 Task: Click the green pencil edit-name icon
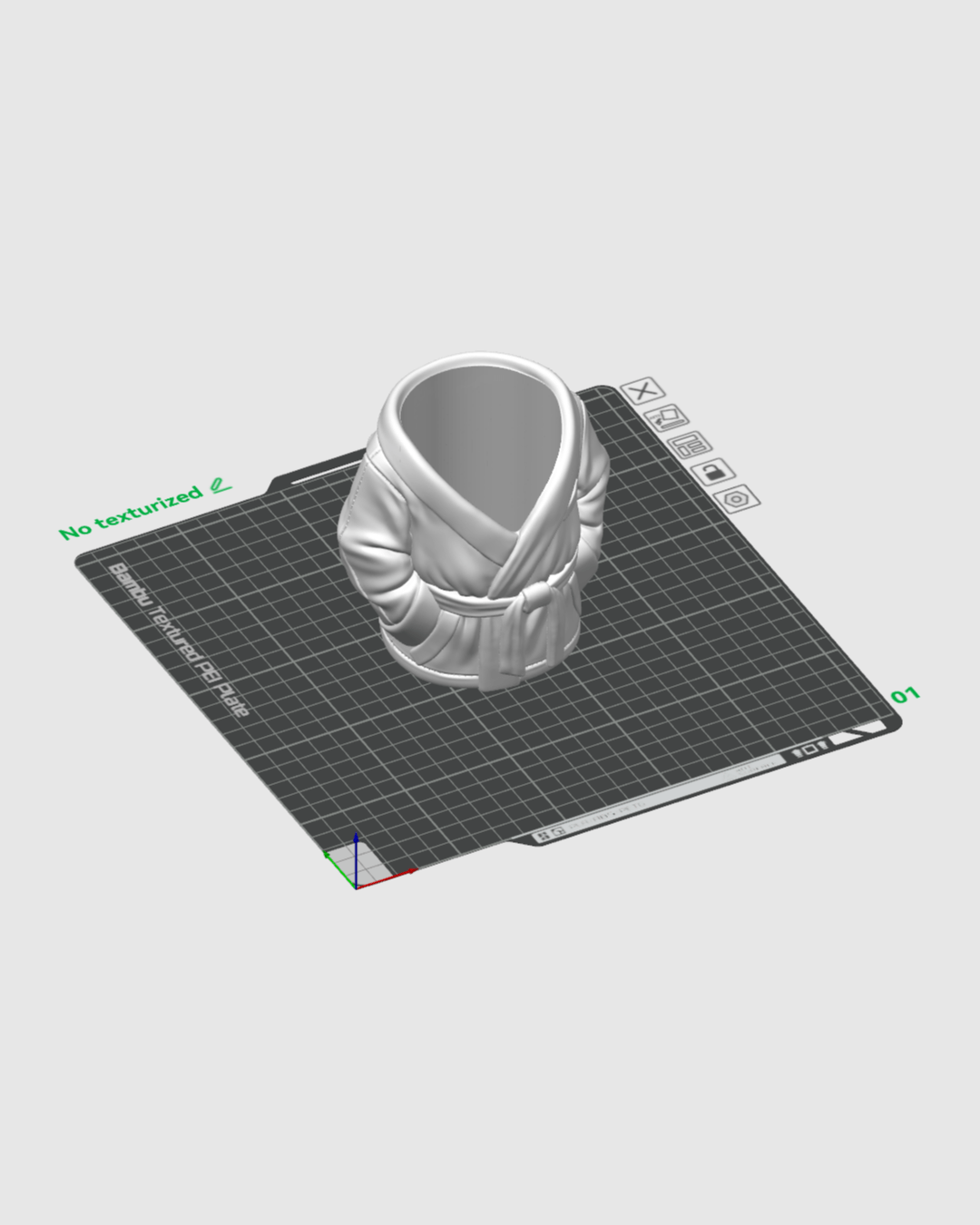[220, 485]
